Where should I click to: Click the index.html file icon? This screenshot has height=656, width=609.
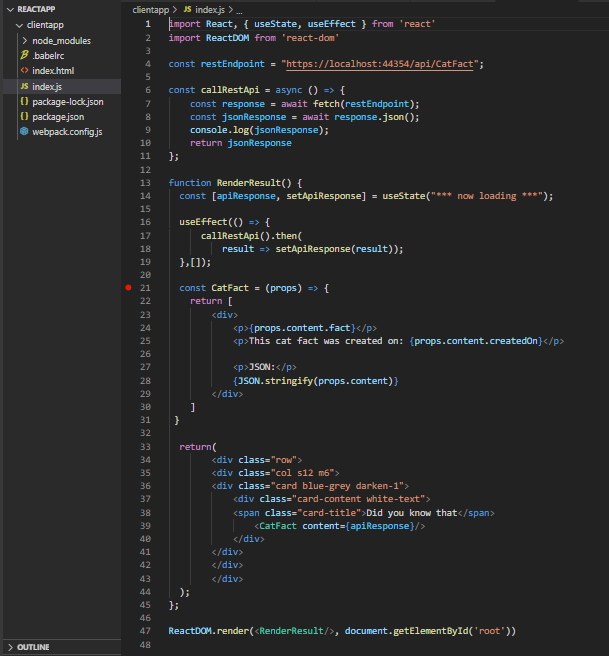coord(25,71)
